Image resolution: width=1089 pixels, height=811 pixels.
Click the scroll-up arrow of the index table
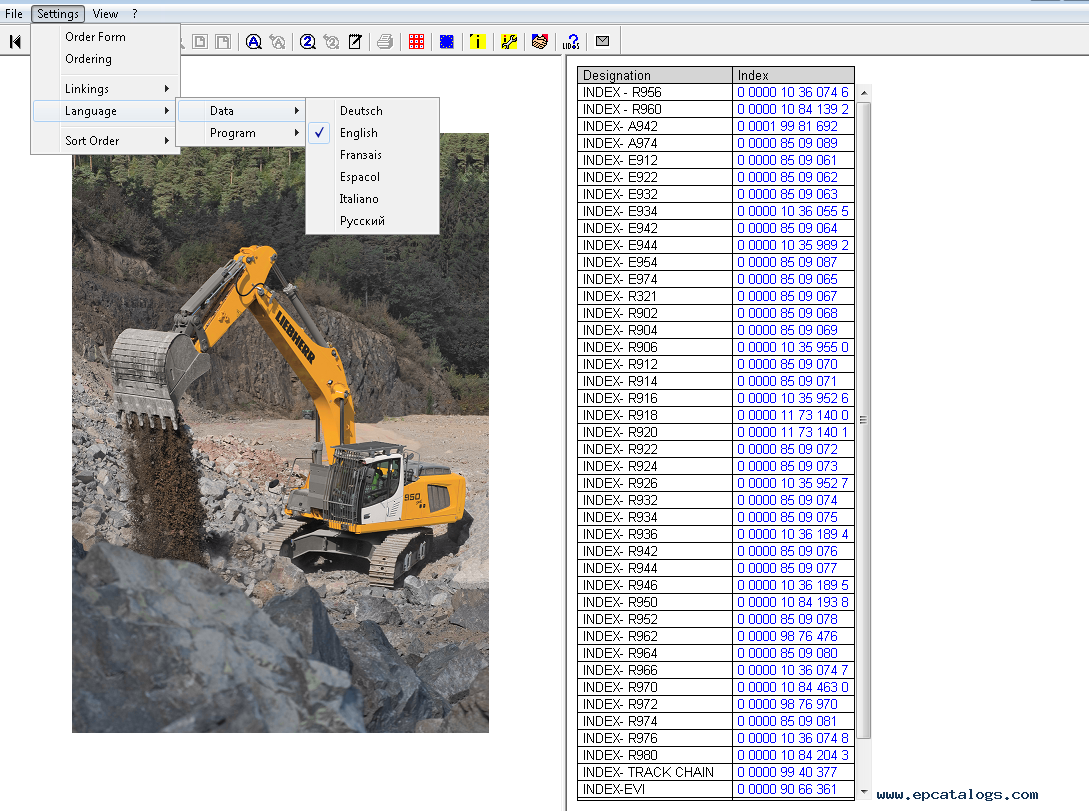(x=864, y=92)
